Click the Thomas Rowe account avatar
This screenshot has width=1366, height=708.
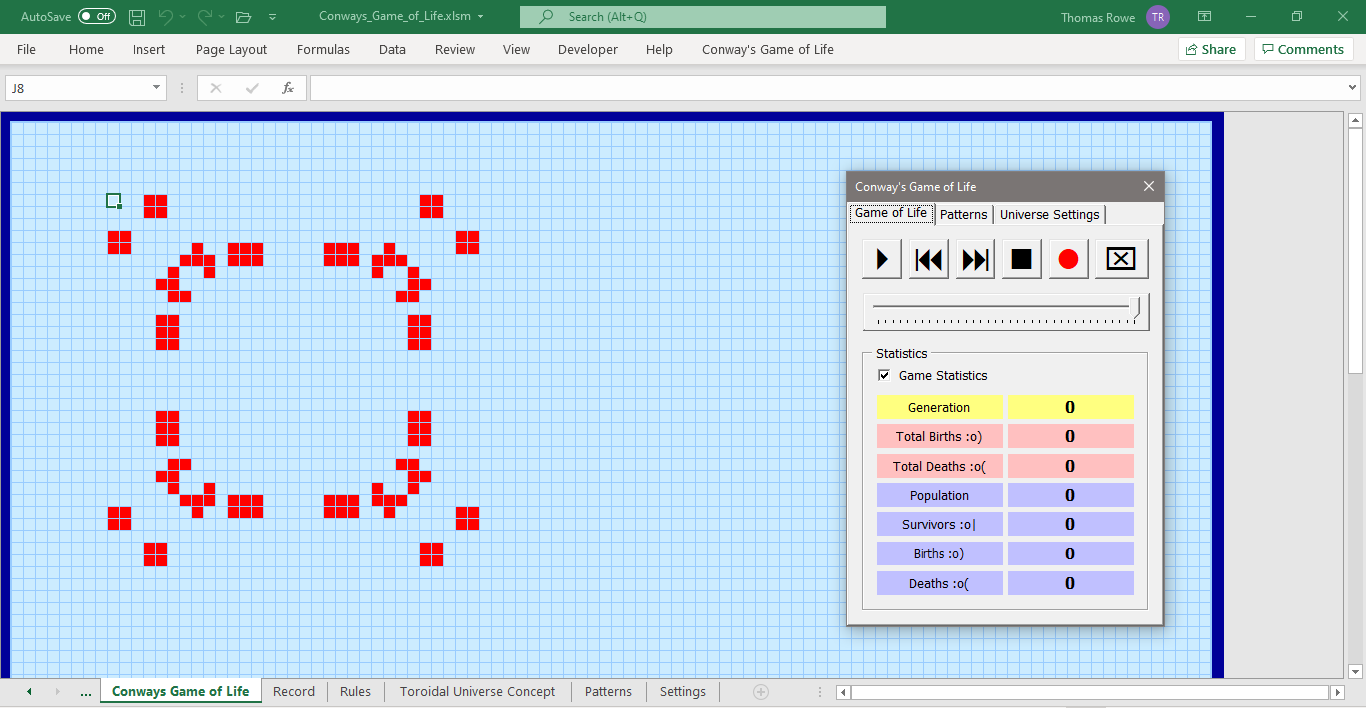[1158, 17]
